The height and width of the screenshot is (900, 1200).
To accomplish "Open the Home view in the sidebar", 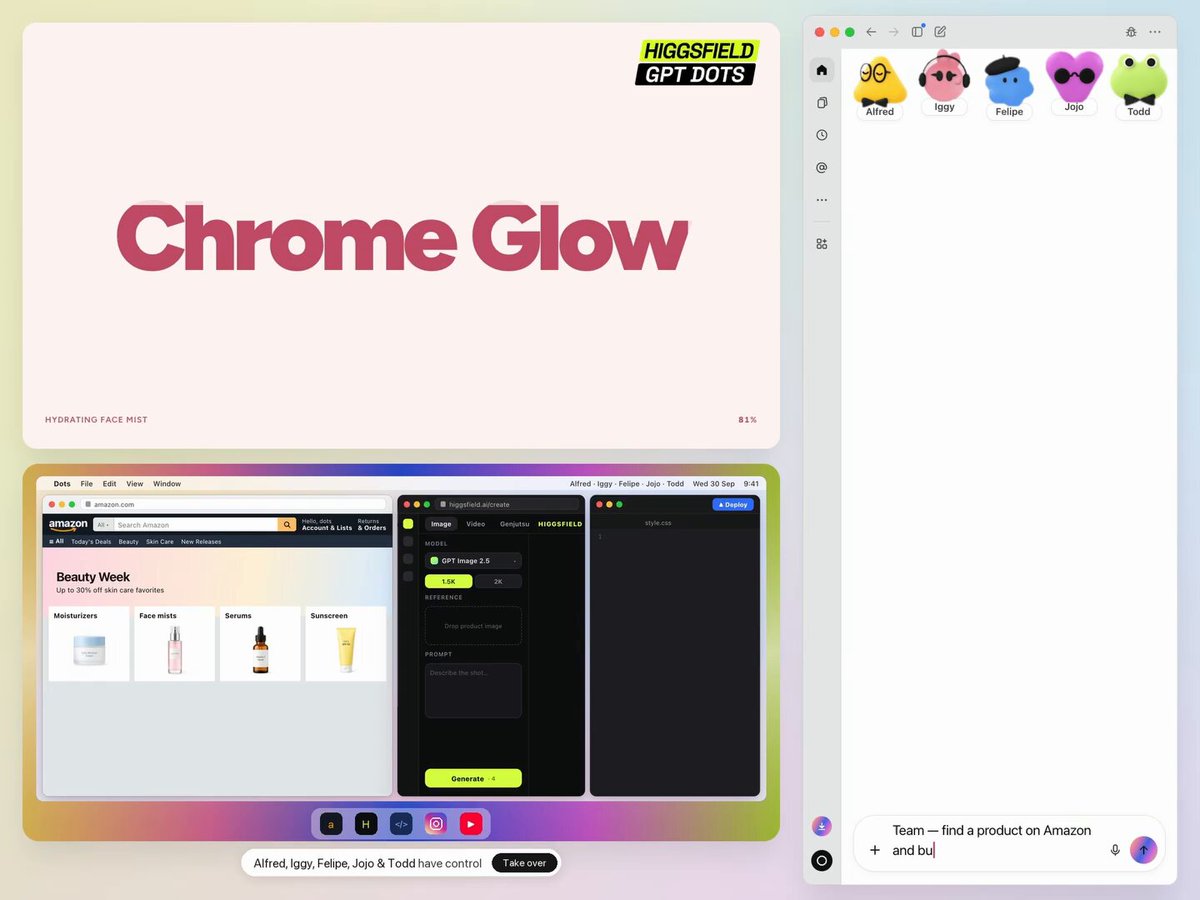I will [x=822, y=70].
